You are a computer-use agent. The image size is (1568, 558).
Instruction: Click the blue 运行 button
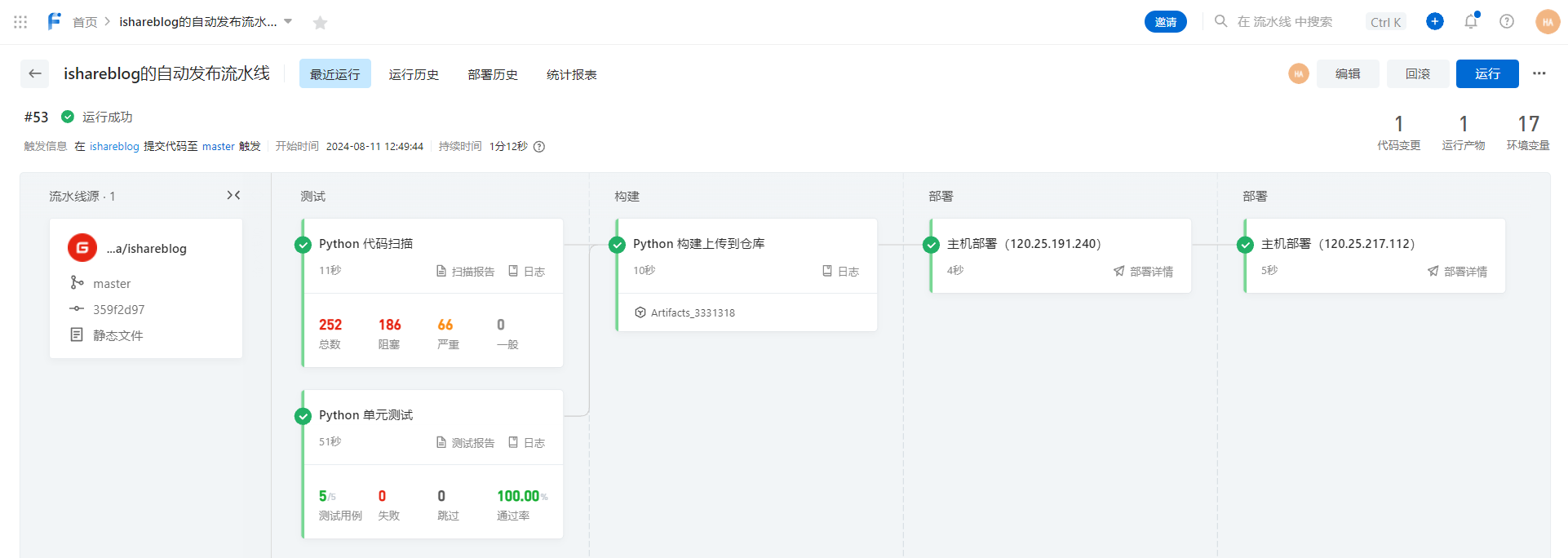click(1487, 73)
